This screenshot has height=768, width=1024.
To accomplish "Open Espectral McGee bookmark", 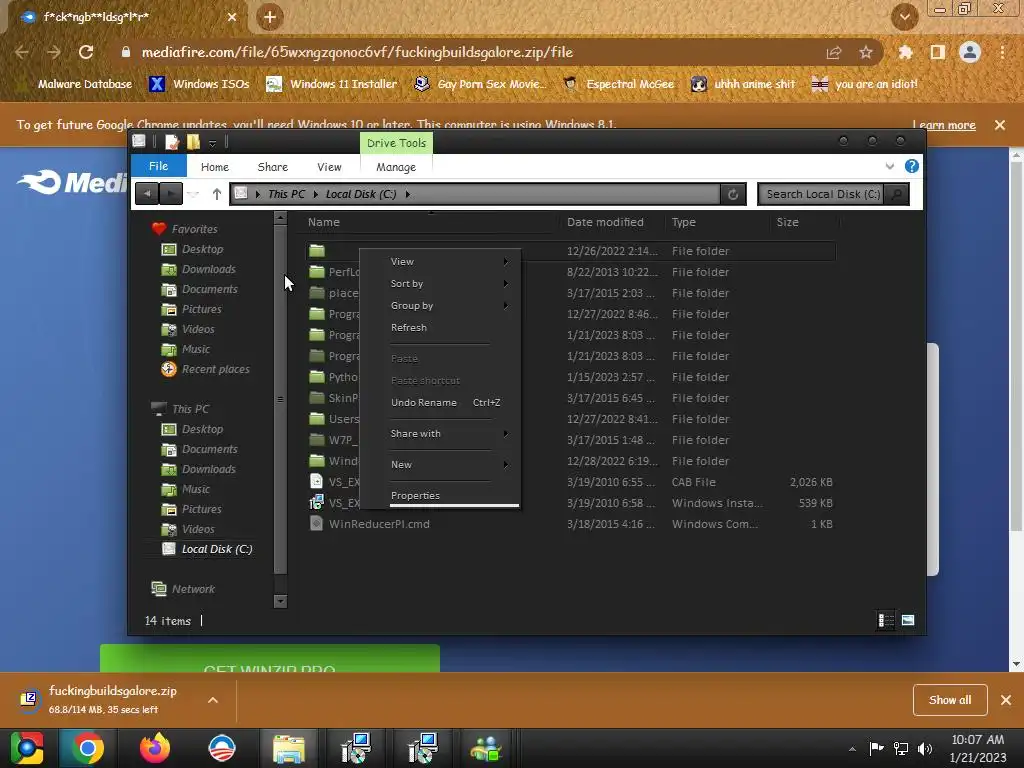I will (x=618, y=84).
